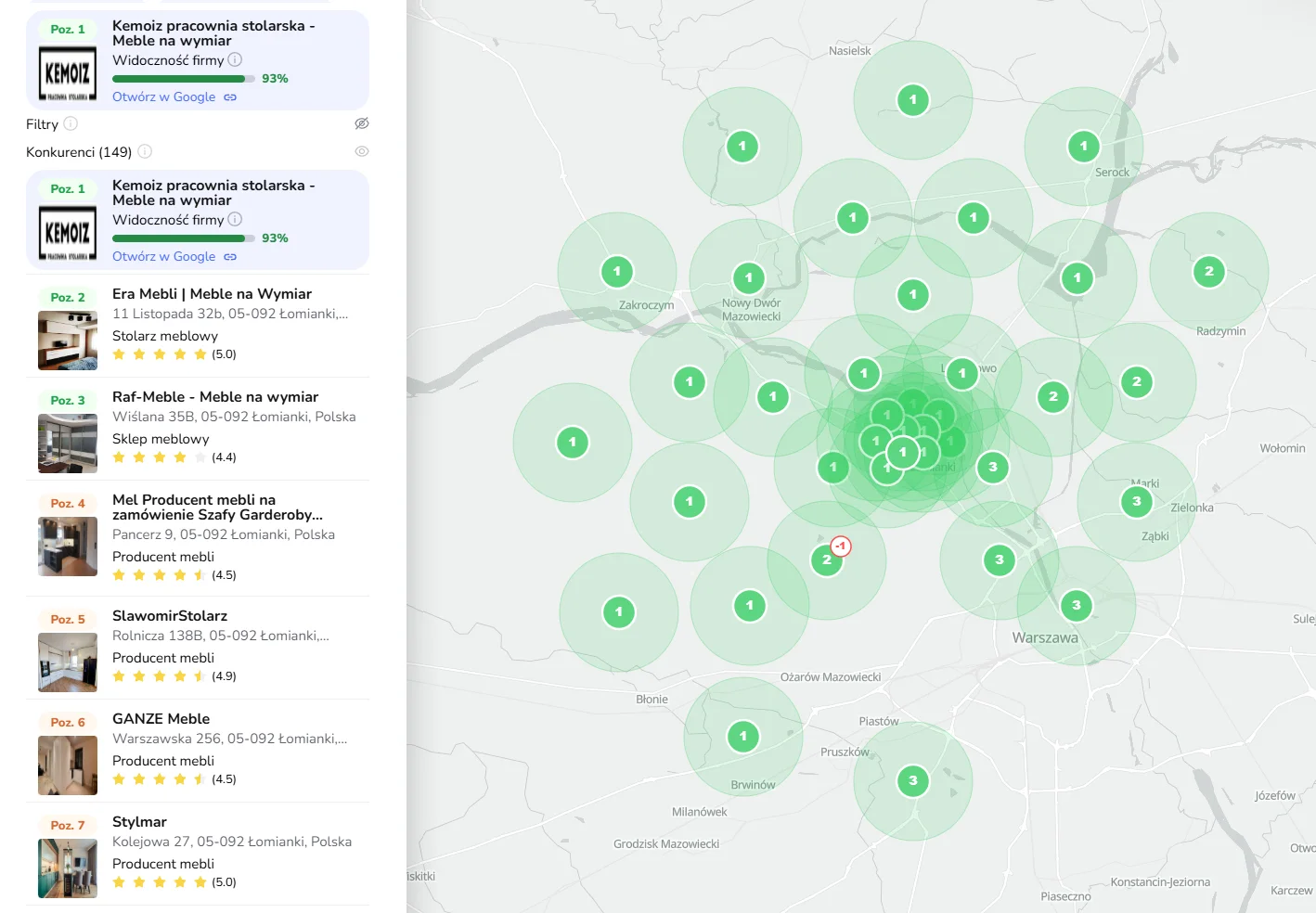Select the map marker 3 below Pruszków
The width and height of the screenshot is (1316, 913).
click(x=913, y=781)
